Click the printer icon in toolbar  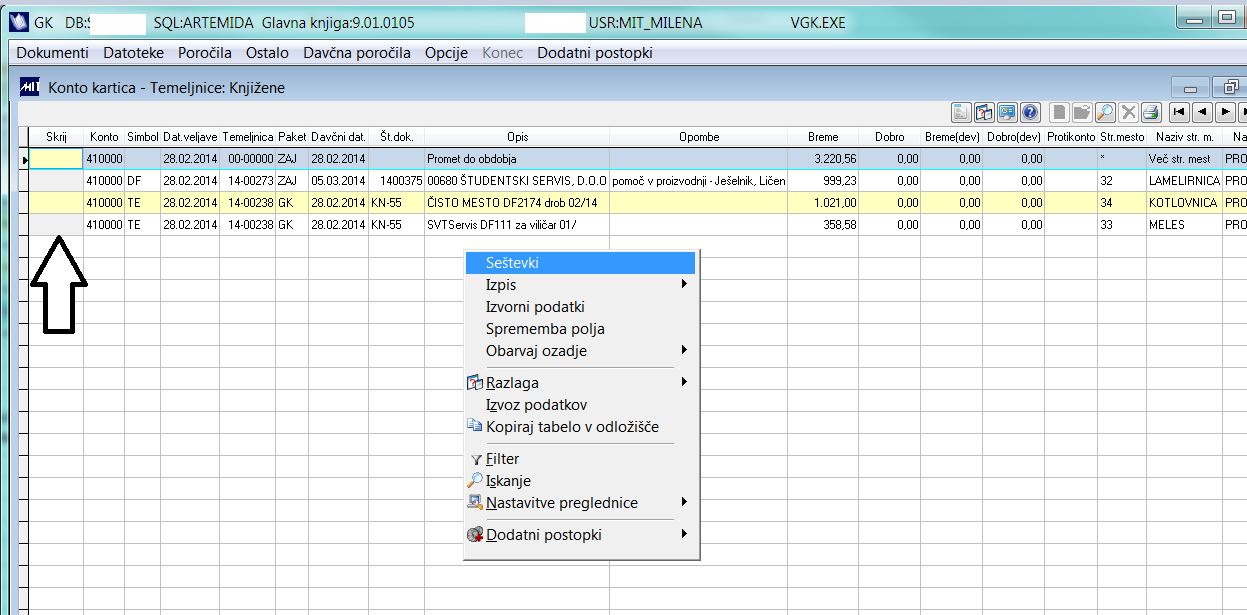pos(1151,112)
